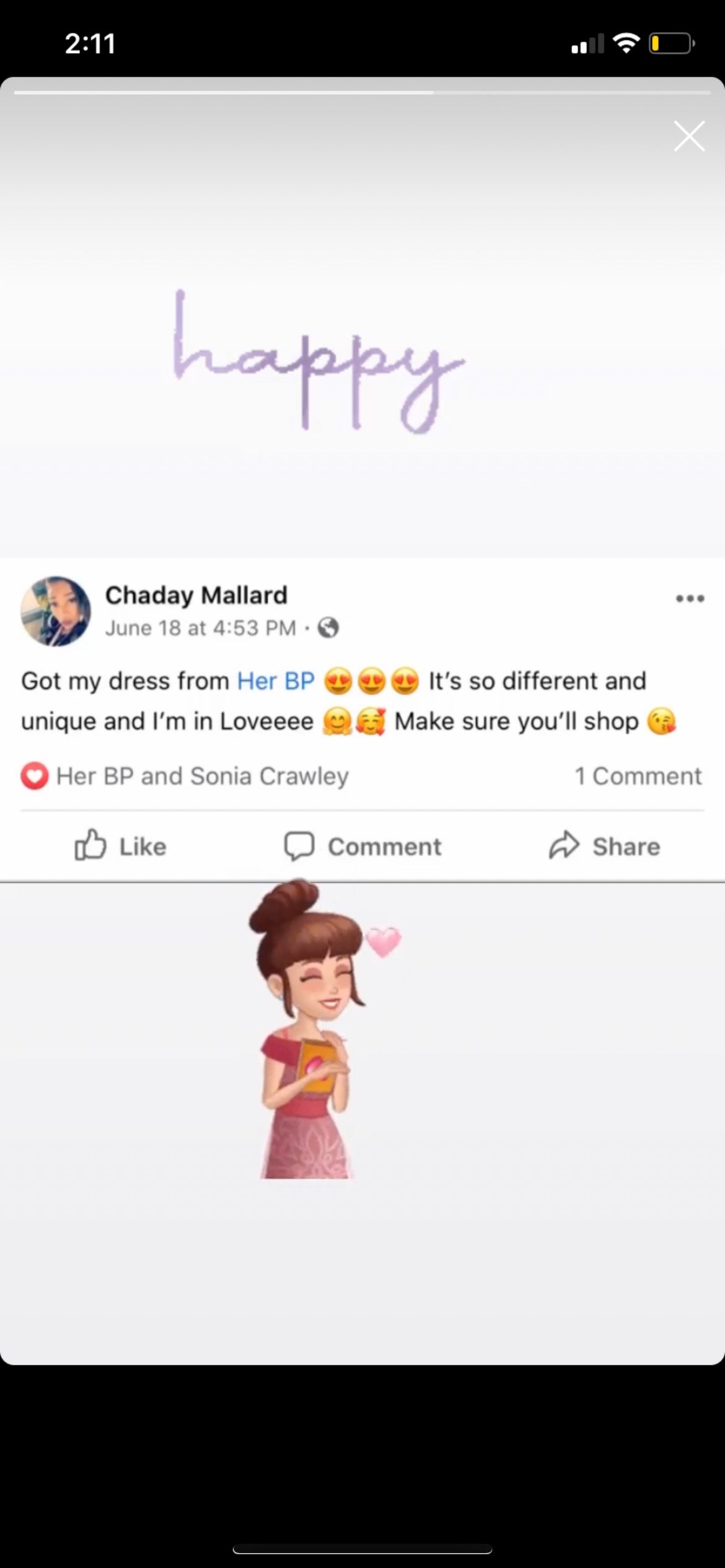View the 1 Comment thread

click(x=638, y=776)
